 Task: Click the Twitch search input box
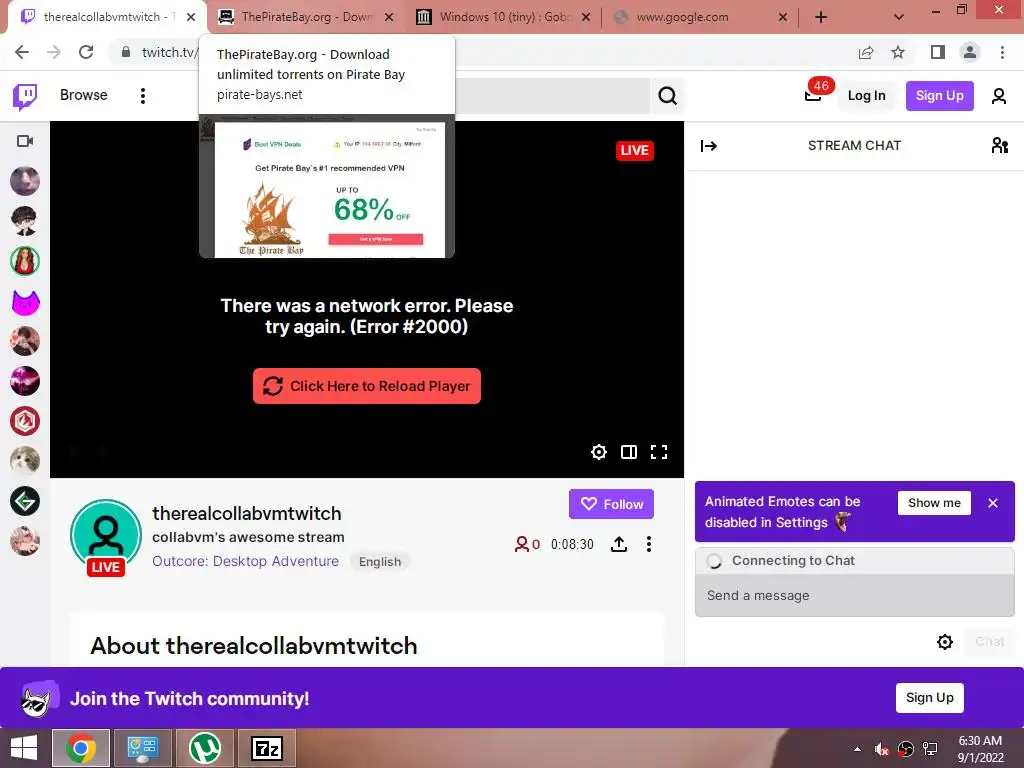tap(552, 96)
